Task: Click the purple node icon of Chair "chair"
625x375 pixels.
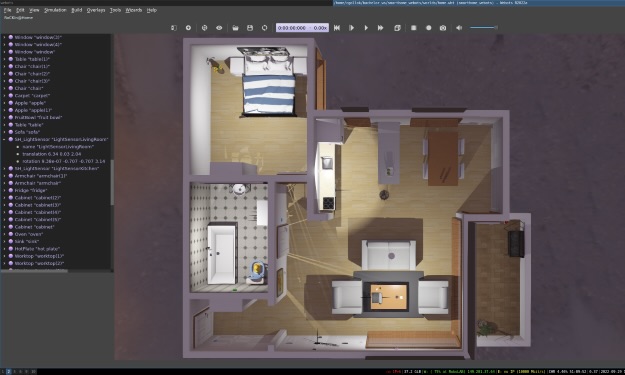Action: tap(11, 88)
